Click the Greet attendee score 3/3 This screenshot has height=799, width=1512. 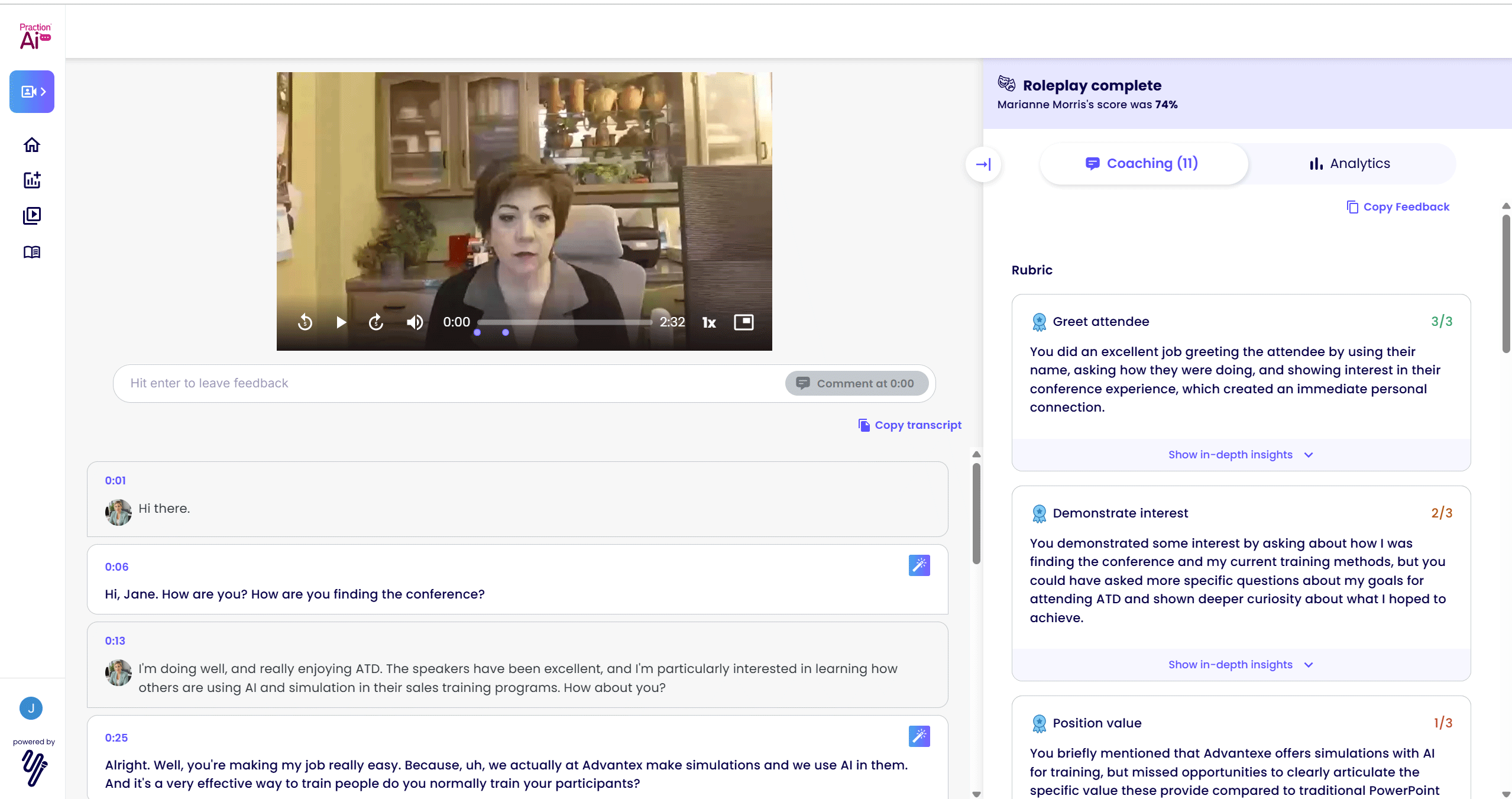point(1442,322)
